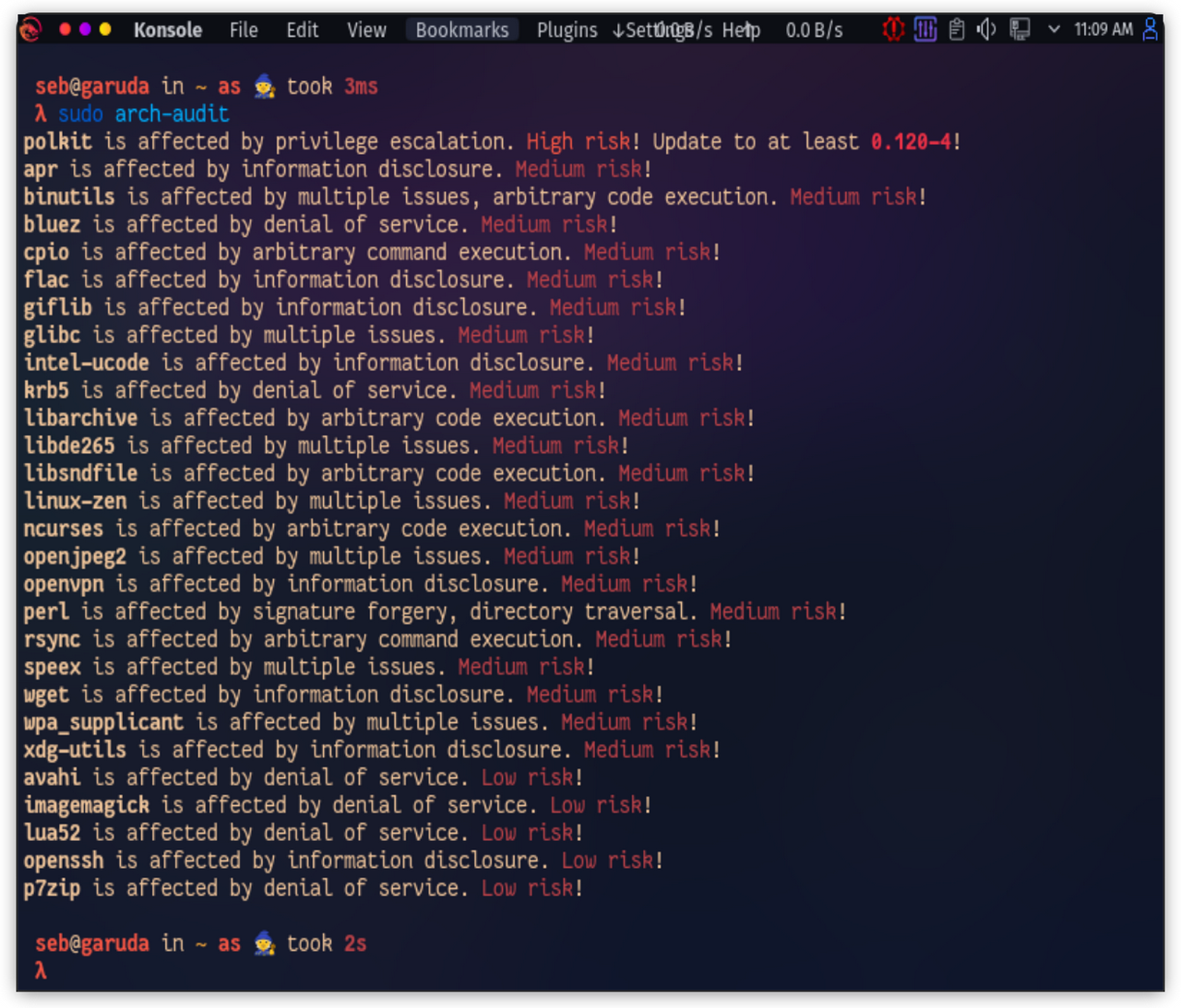This screenshot has height=1008, width=1181.
Task: Open the clipboard tray icon
Action: pyautogui.click(x=957, y=30)
